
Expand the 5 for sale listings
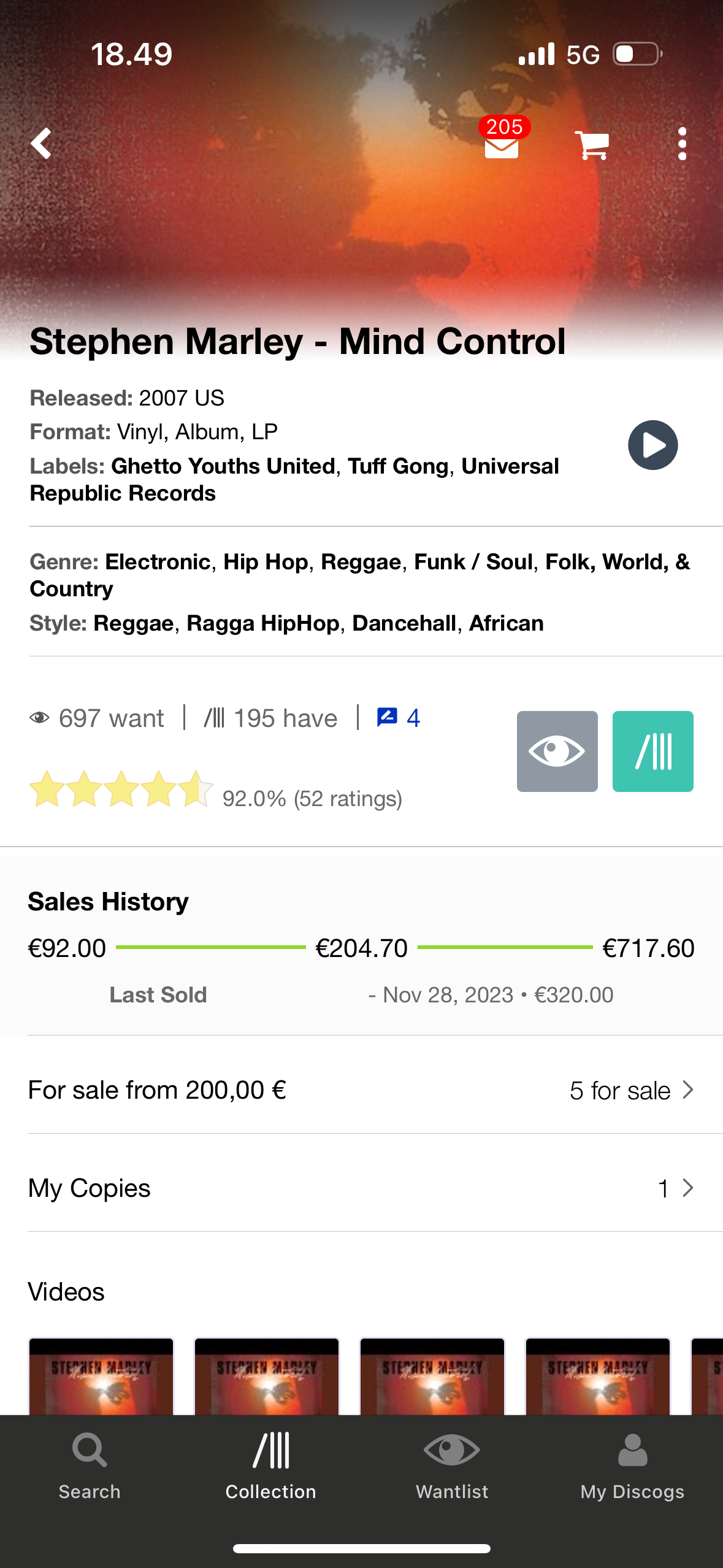click(630, 1091)
